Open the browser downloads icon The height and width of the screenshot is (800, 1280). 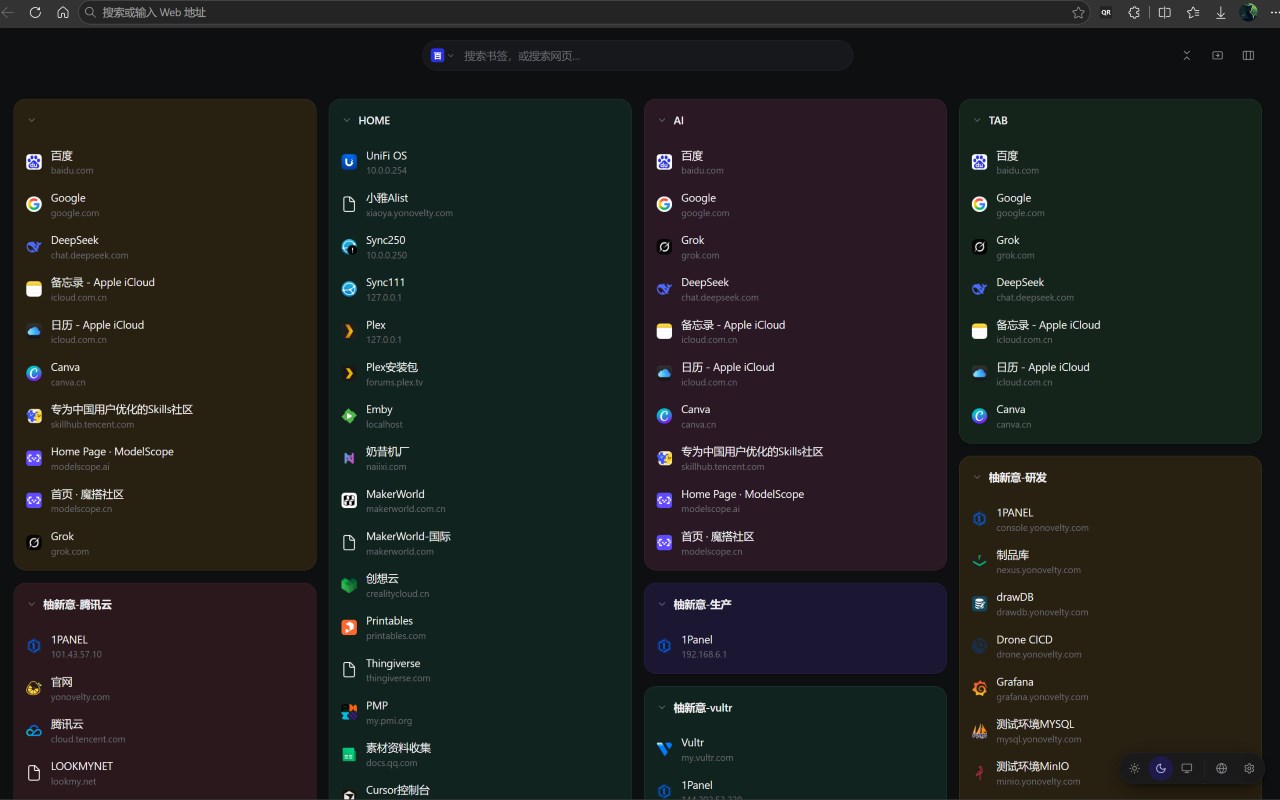tap(1221, 13)
